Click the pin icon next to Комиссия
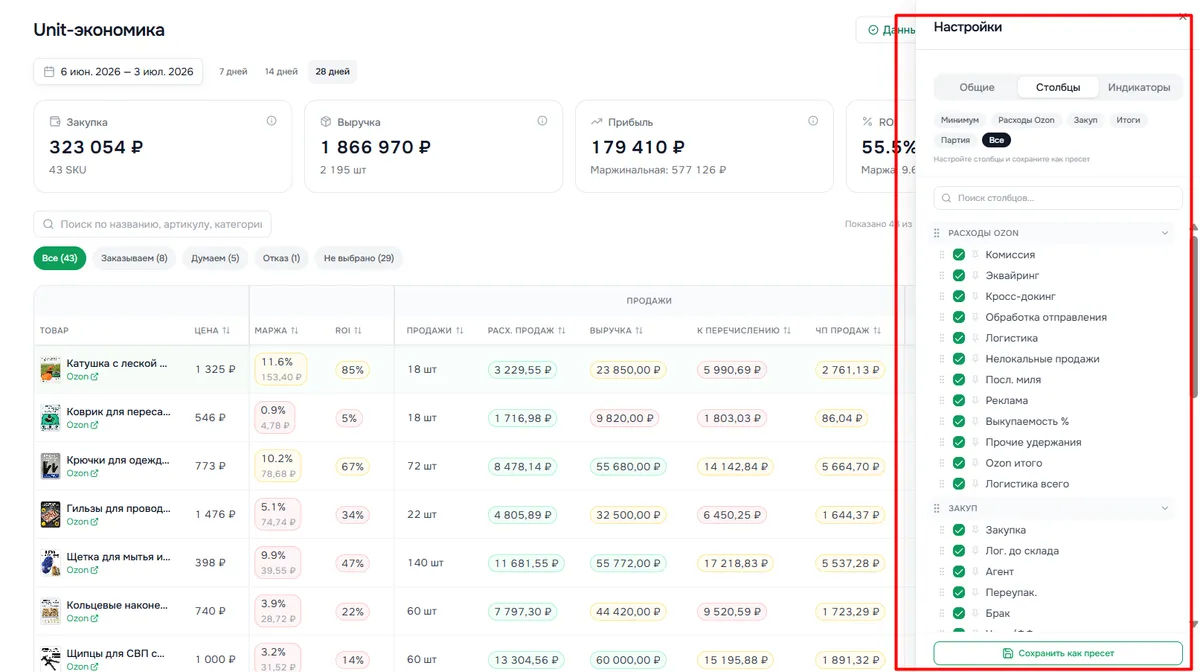Viewport: 1200px width, 672px height. pyautogui.click(x=975, y=255)
